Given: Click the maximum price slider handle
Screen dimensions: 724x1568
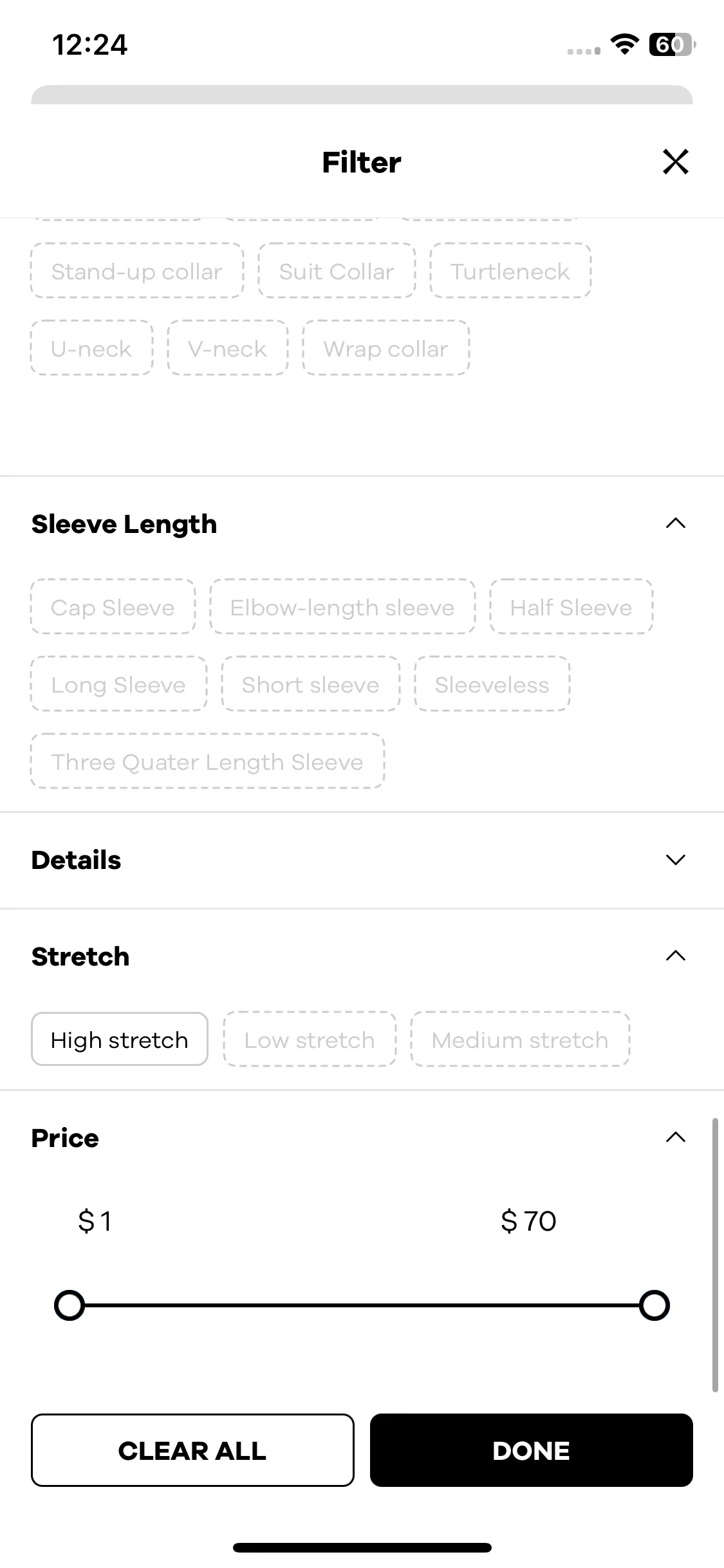Looking at the screenshot, I should [654, 1305].
